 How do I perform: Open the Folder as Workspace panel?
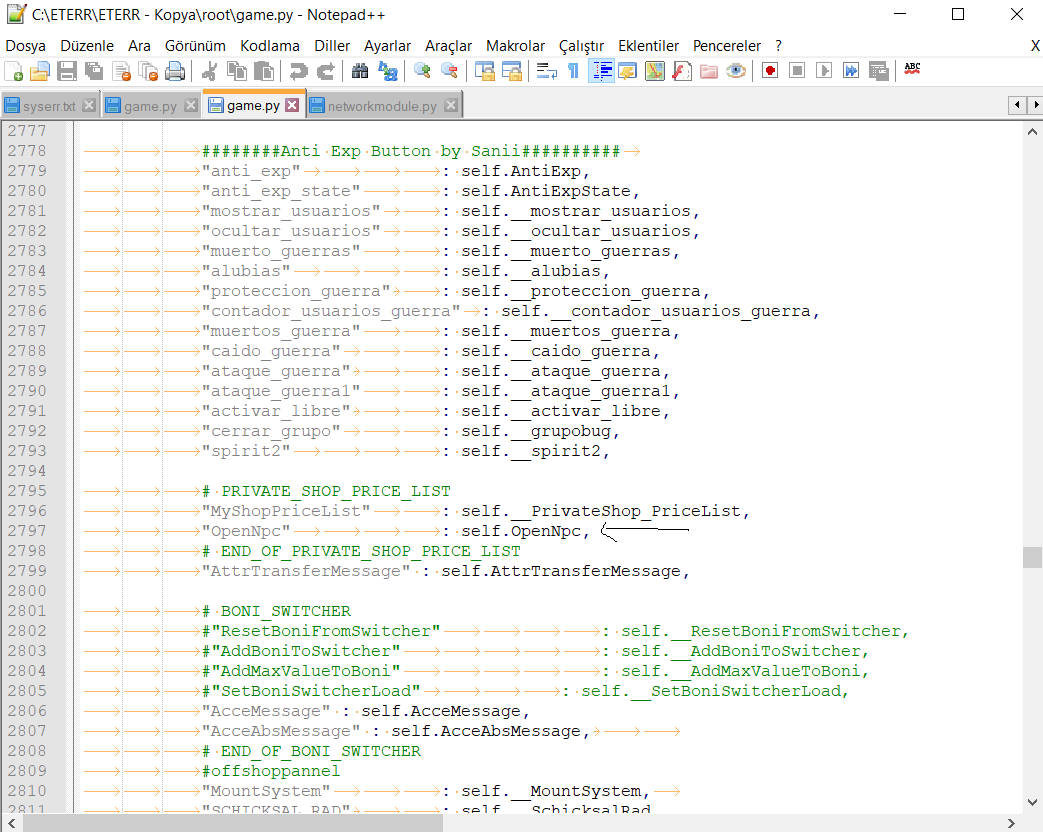pyautogui.click(x=709, y=71)
